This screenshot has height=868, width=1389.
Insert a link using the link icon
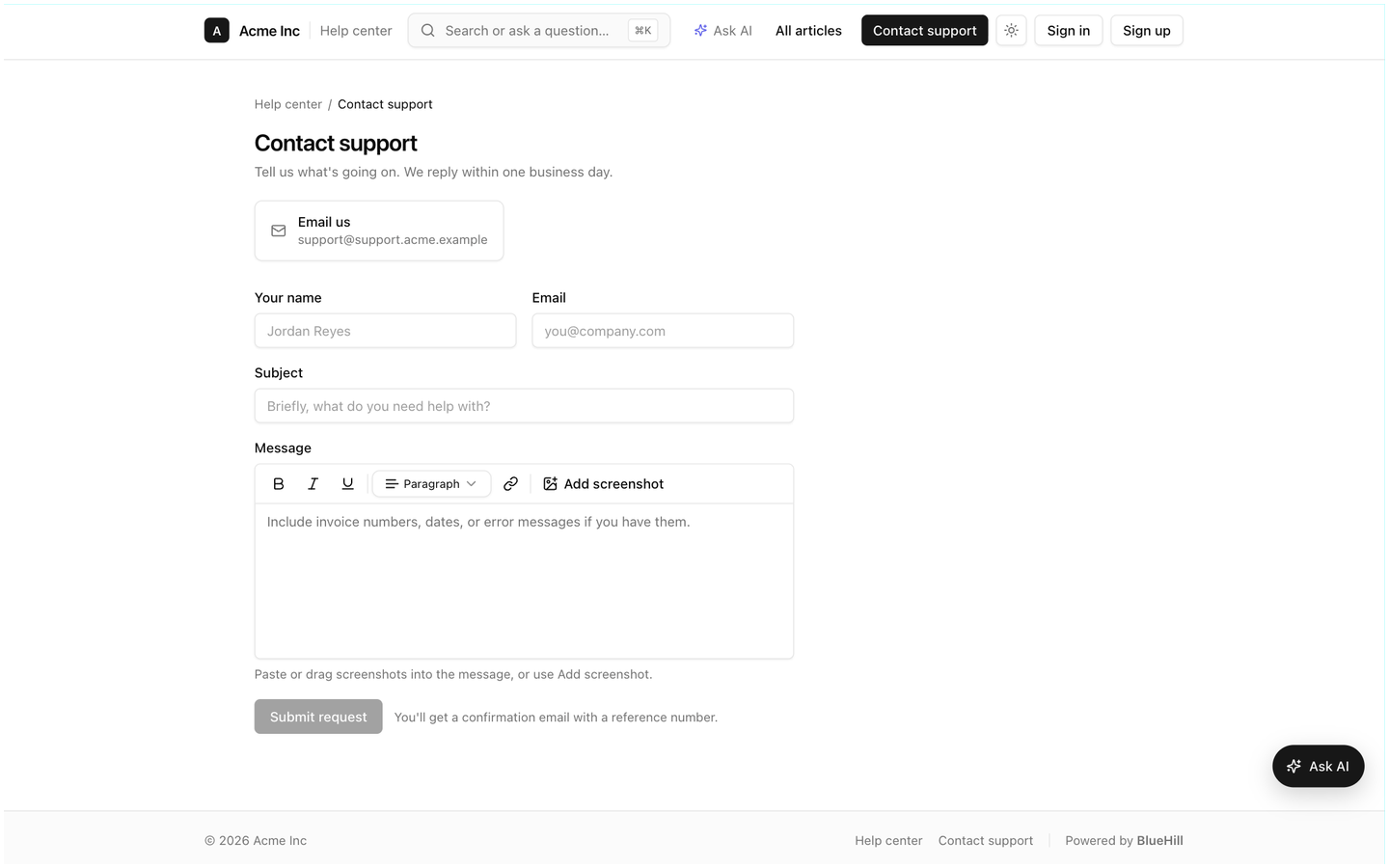[x=511, y=484]
